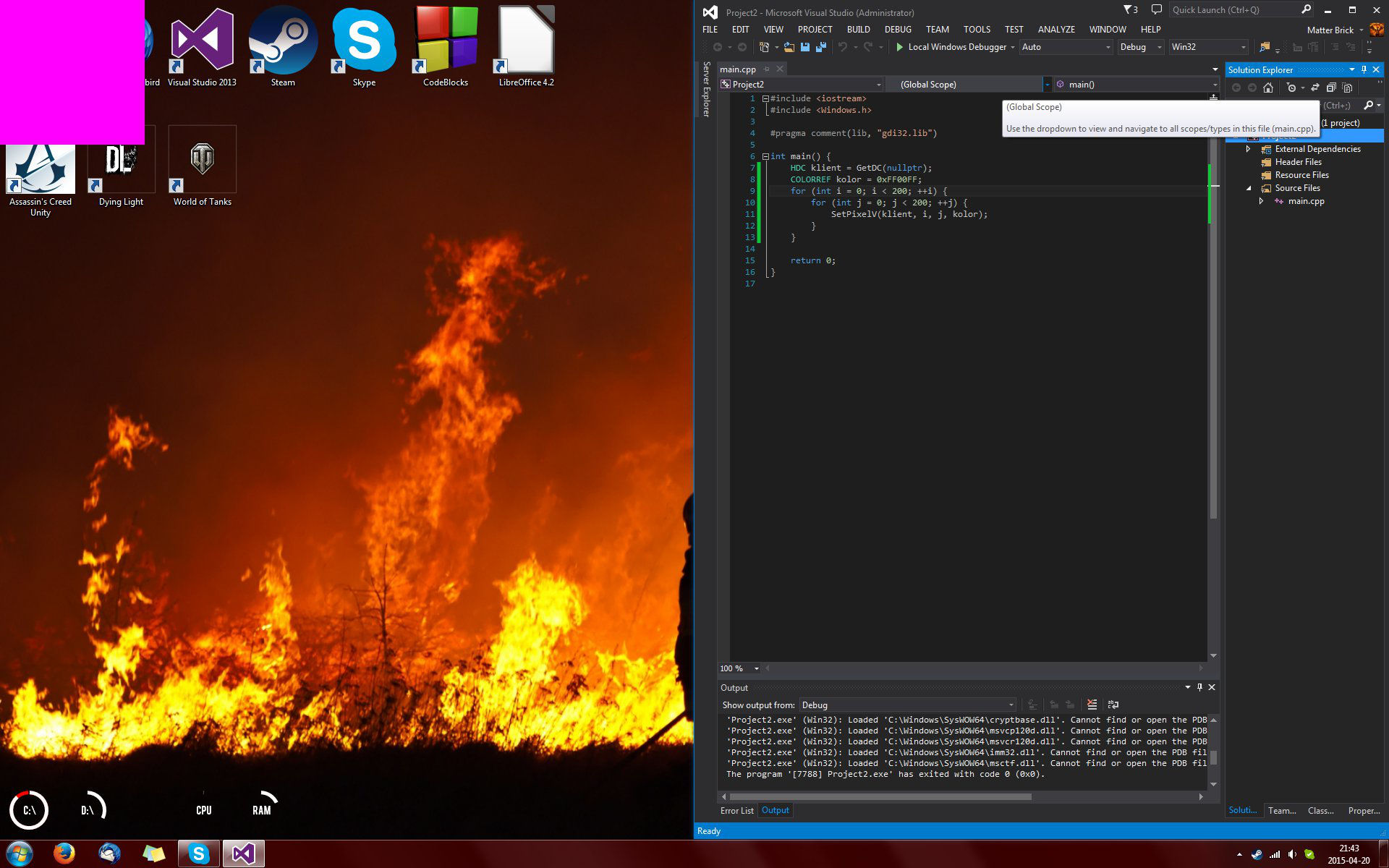Click Output vertical scrollbar thumb
This screenshot has height=868, width=1389.
tap(1213, 757)
